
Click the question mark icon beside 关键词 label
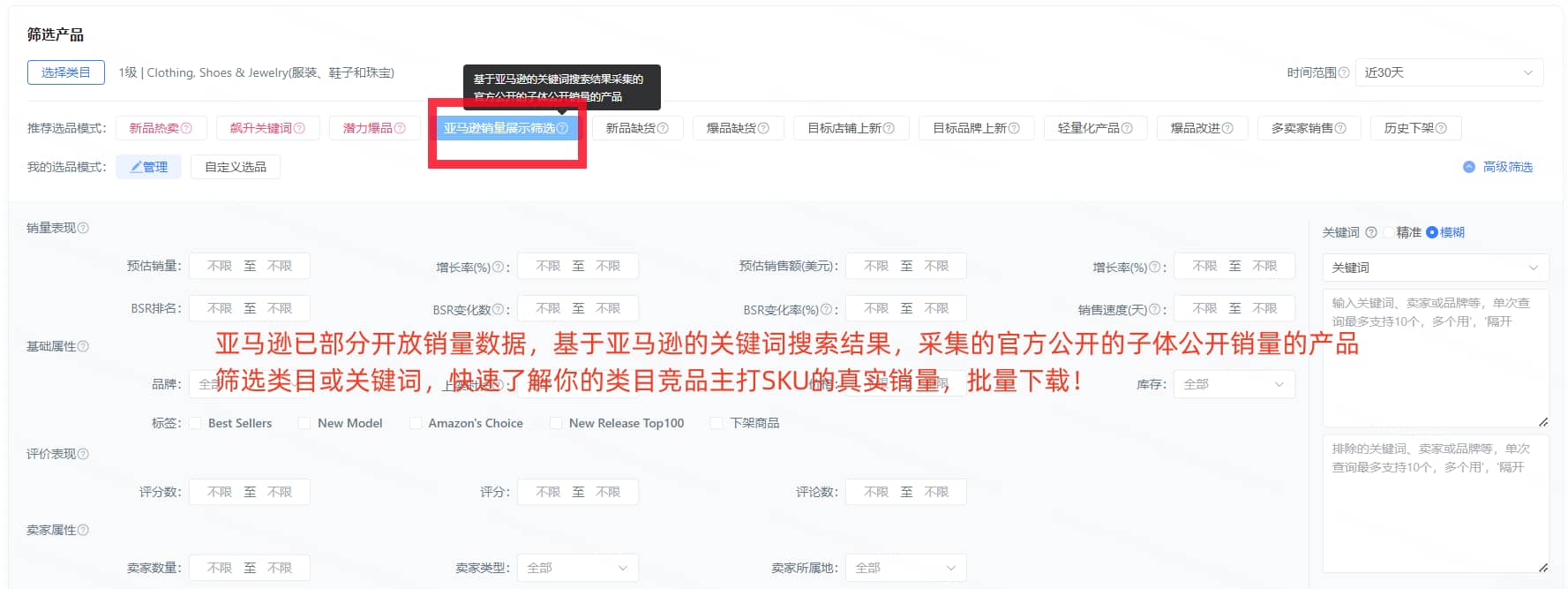tap(1370, 232)
